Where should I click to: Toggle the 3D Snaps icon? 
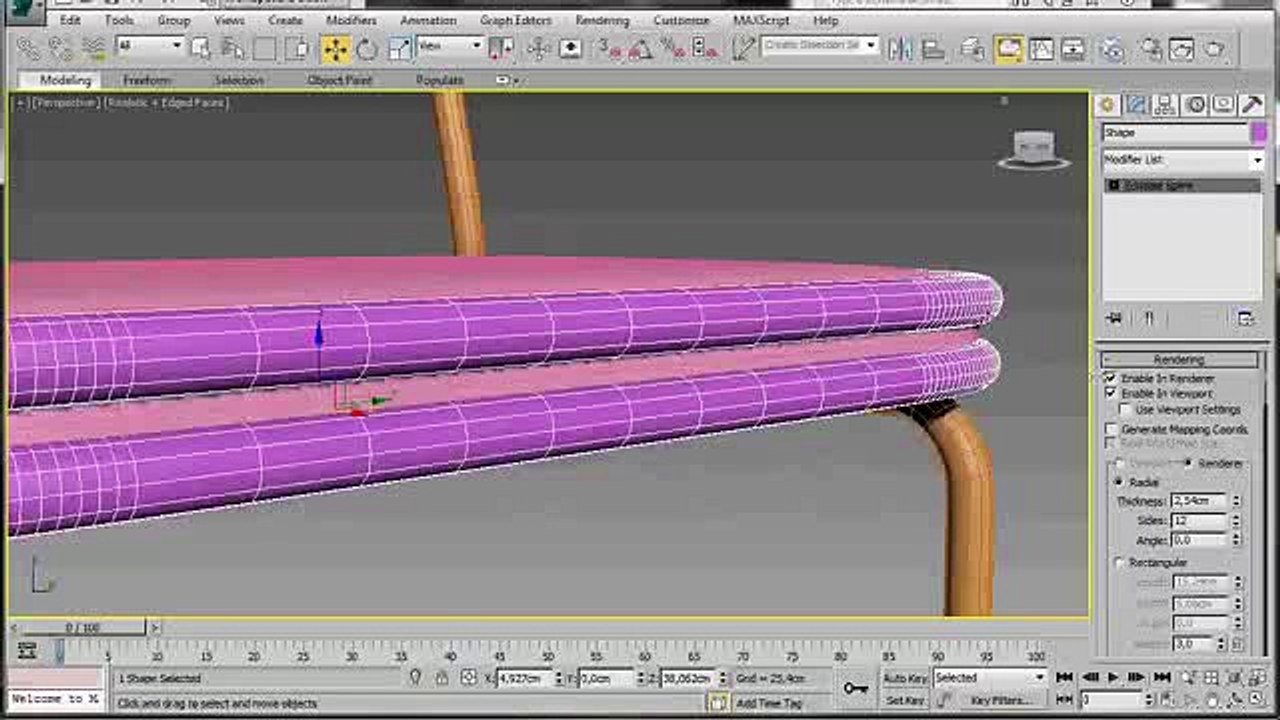point(609,47)
